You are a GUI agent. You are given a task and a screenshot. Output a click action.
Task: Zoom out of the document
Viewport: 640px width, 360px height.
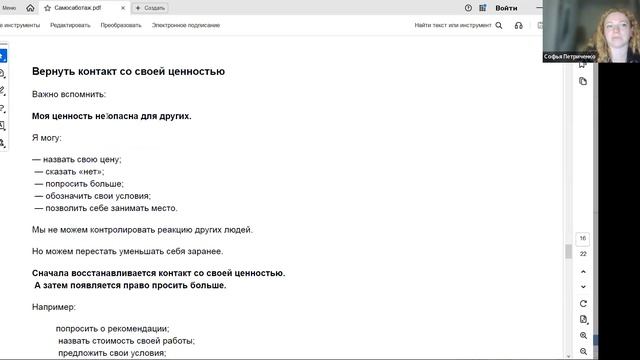click(x=583, y=351)
